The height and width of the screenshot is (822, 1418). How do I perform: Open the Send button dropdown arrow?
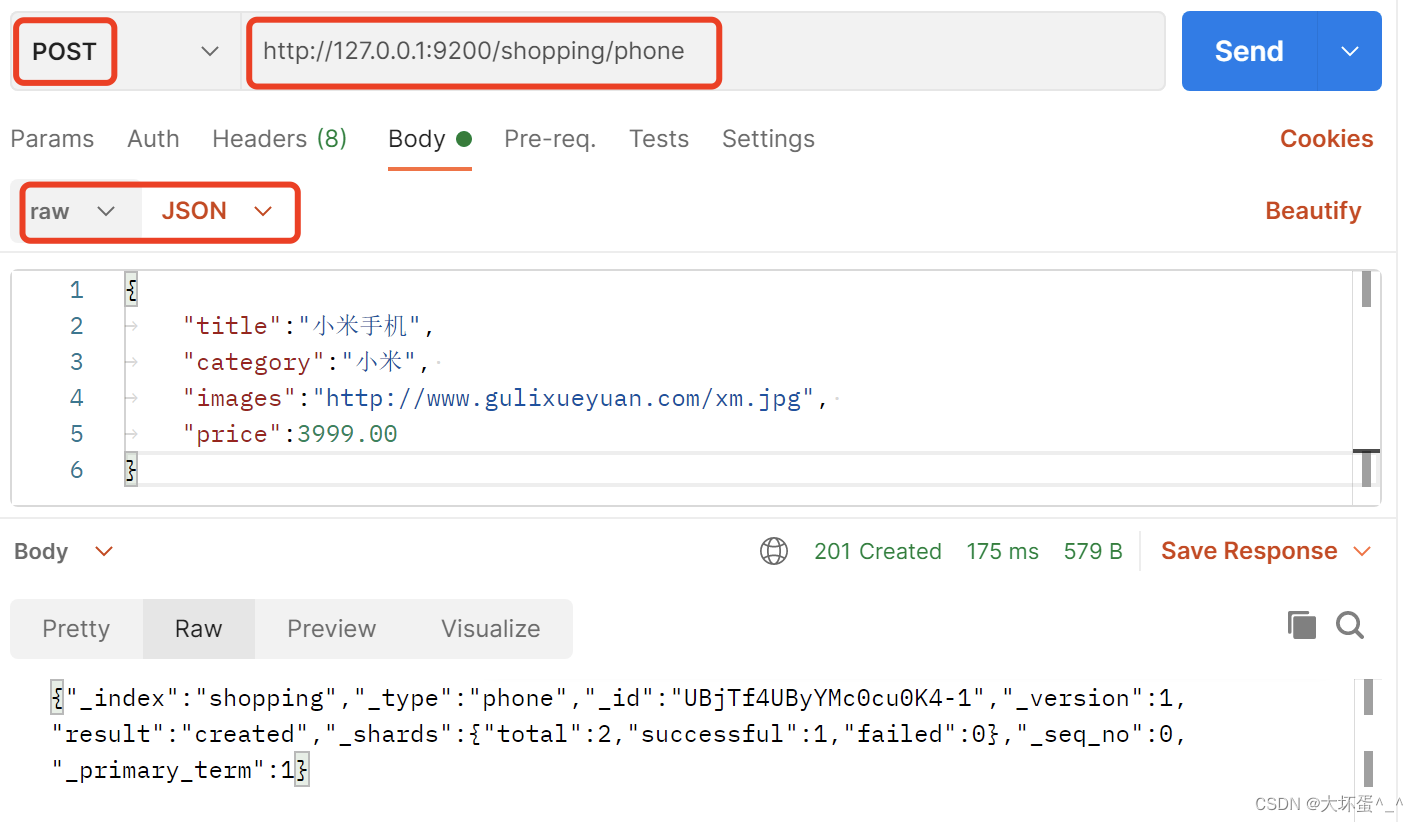(1350, 51)
